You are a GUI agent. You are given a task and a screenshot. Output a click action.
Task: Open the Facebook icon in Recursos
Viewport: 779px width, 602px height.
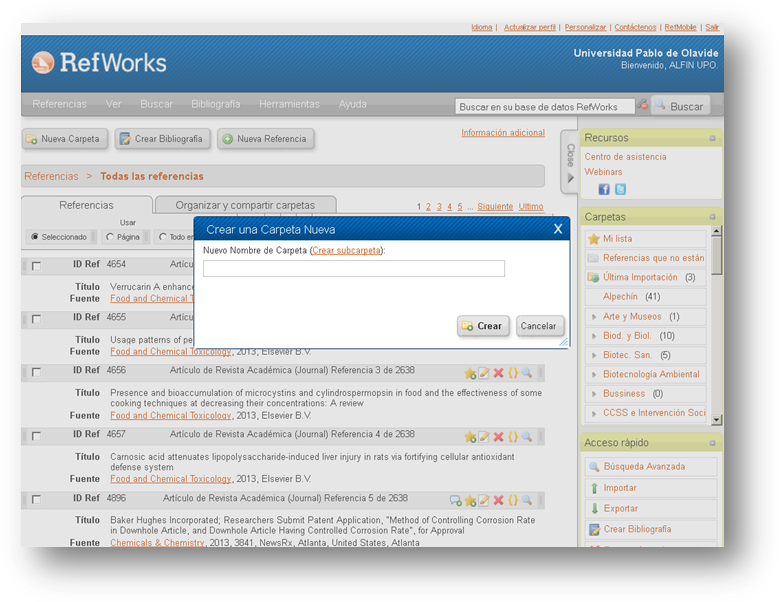(604, 189)
